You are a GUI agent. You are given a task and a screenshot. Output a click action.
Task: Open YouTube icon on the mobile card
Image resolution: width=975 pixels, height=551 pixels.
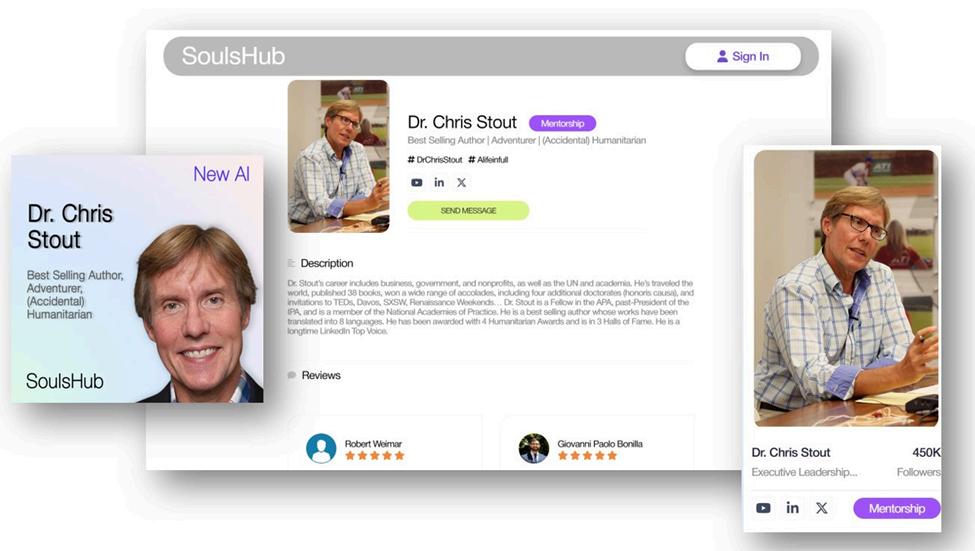coord(763,508)
